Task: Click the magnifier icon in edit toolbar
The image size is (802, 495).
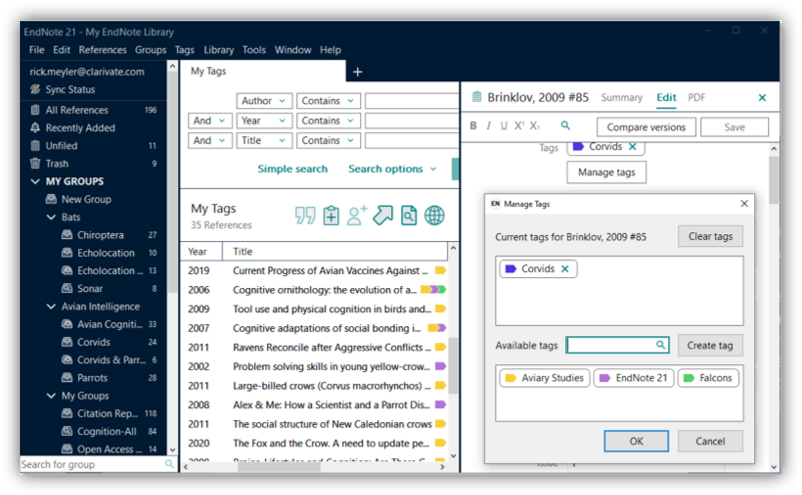Action: click(x=565, y=125)
